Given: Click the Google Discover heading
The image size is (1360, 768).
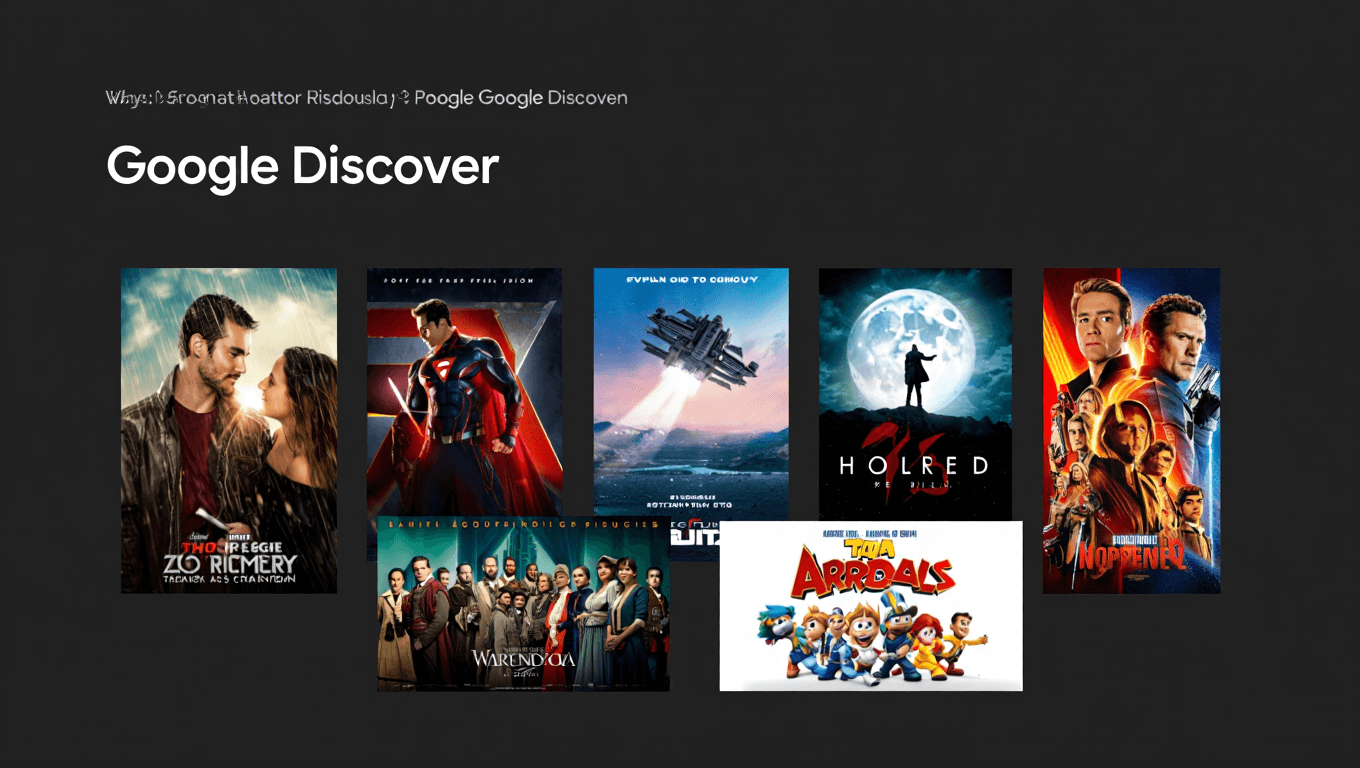Looking at the screenshot, I should [x=302, y=166].
